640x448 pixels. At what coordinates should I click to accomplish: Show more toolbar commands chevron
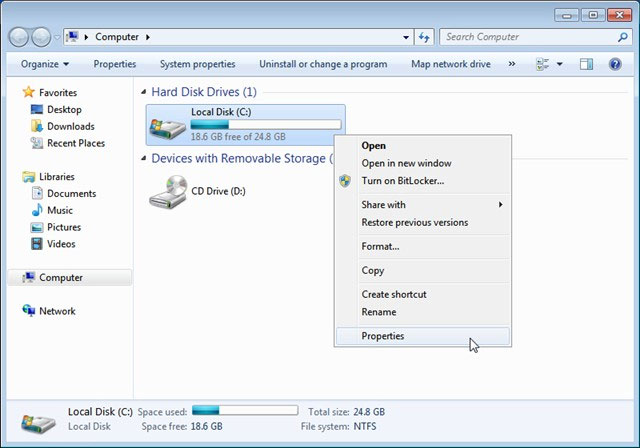(x=511, y=64)
